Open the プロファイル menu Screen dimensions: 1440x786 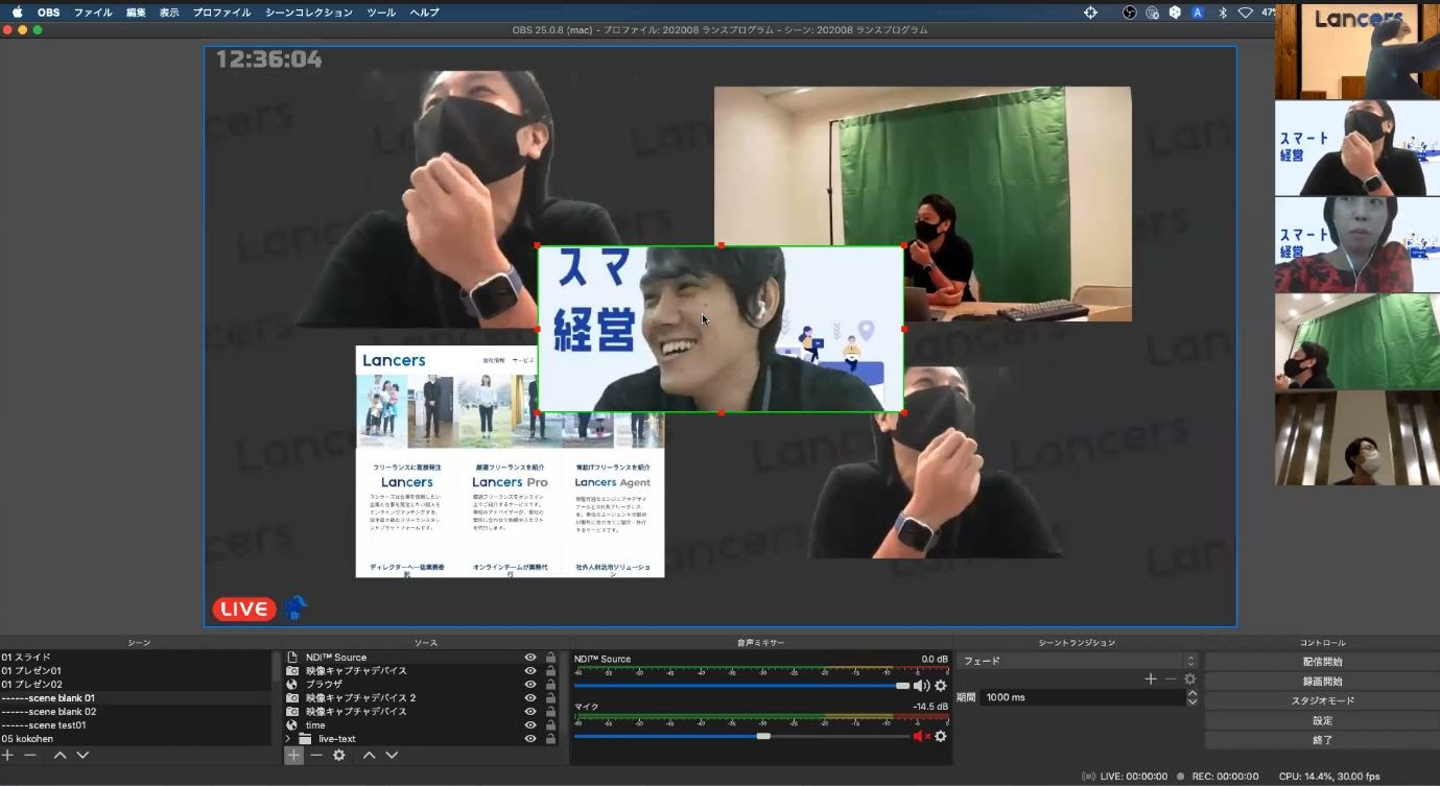pyautogui.click(x=222, y=13)
